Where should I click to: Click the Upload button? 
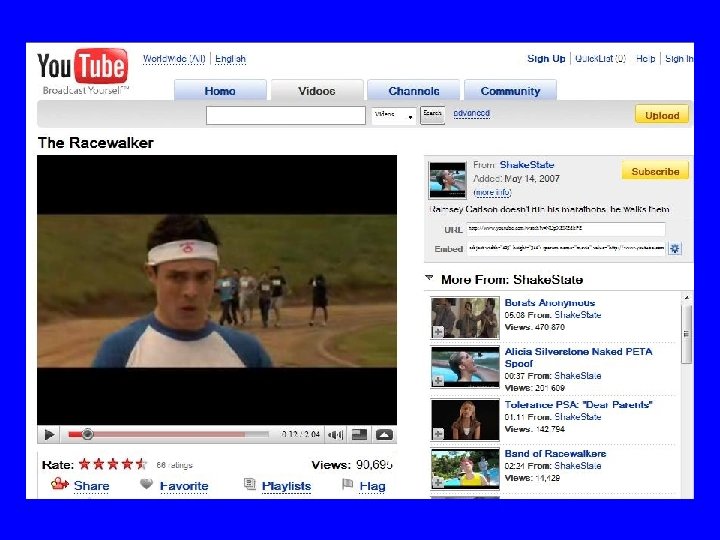(662, 115)
